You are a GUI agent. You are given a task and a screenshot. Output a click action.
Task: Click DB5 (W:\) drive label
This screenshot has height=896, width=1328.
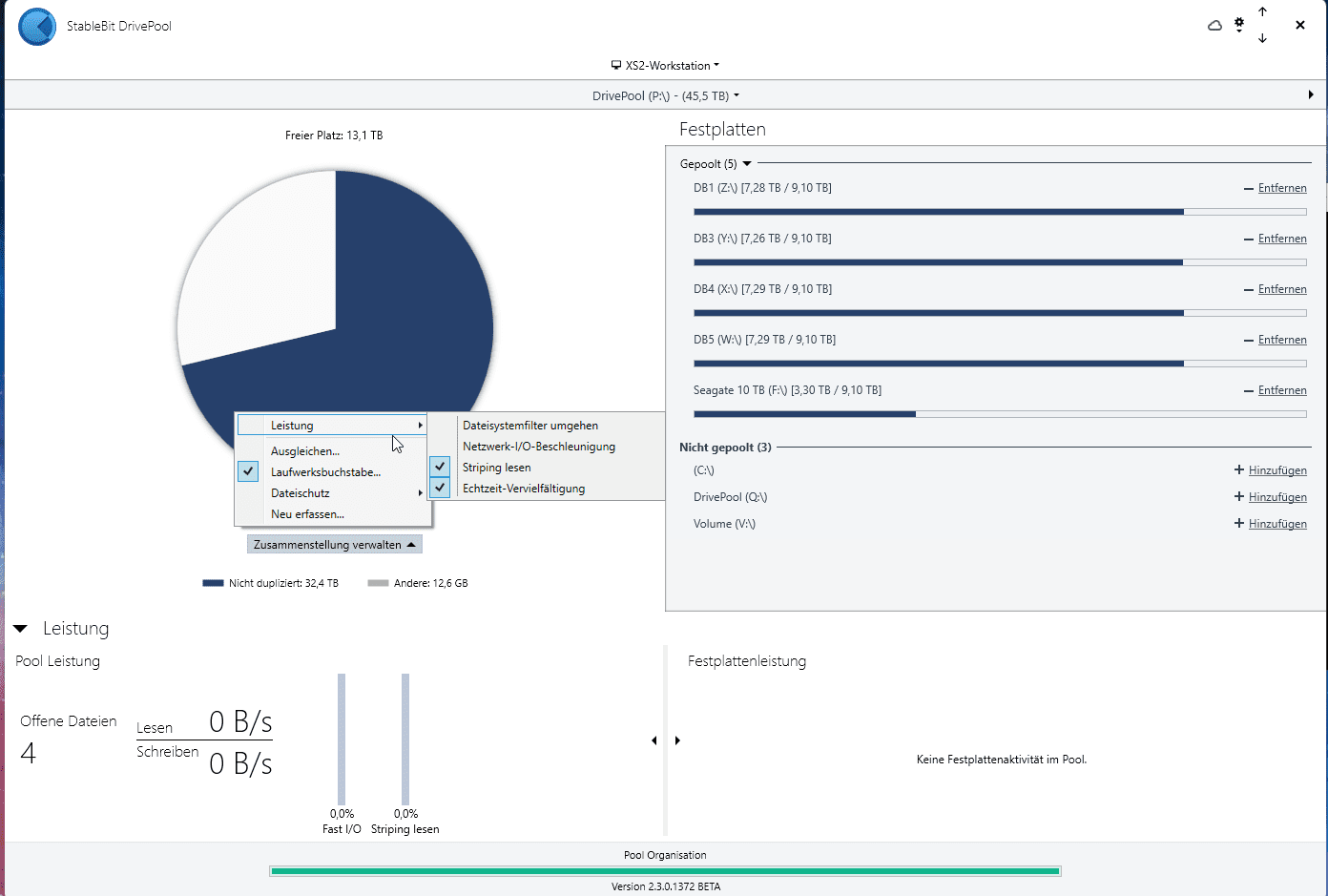pyautogui.click(x=764, y=340)
